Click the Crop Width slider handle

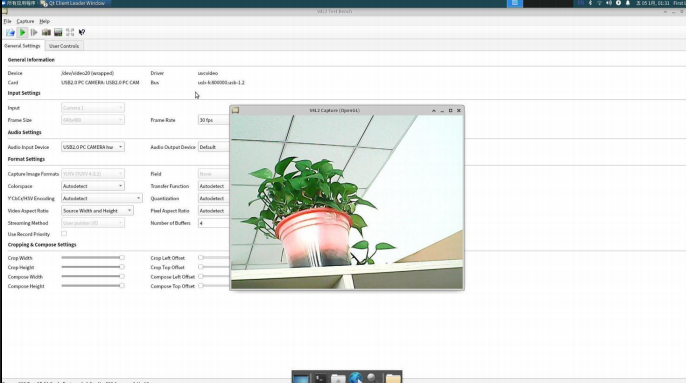pos(122,258)
